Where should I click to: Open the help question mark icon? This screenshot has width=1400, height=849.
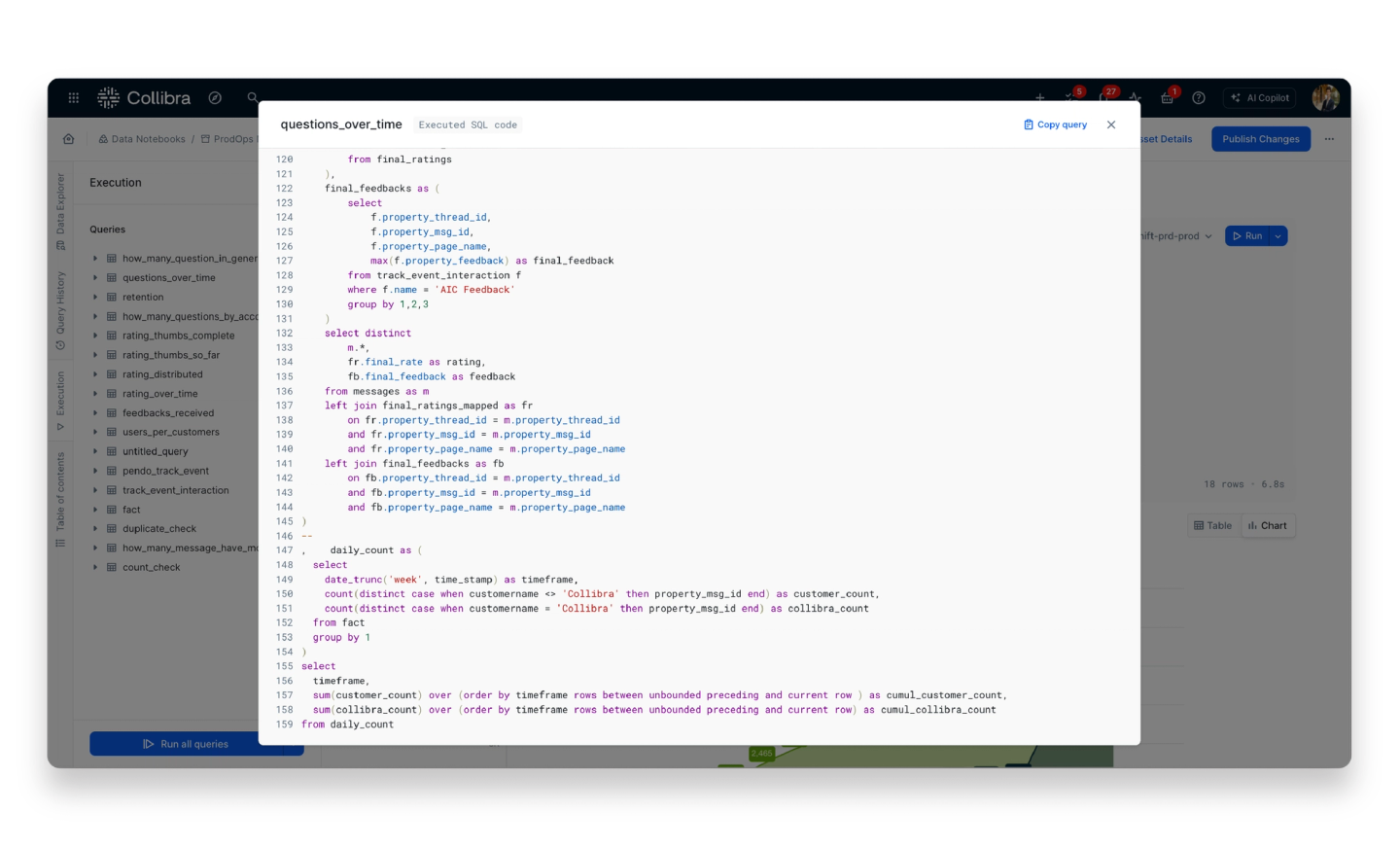click(x=1199, y=98)
